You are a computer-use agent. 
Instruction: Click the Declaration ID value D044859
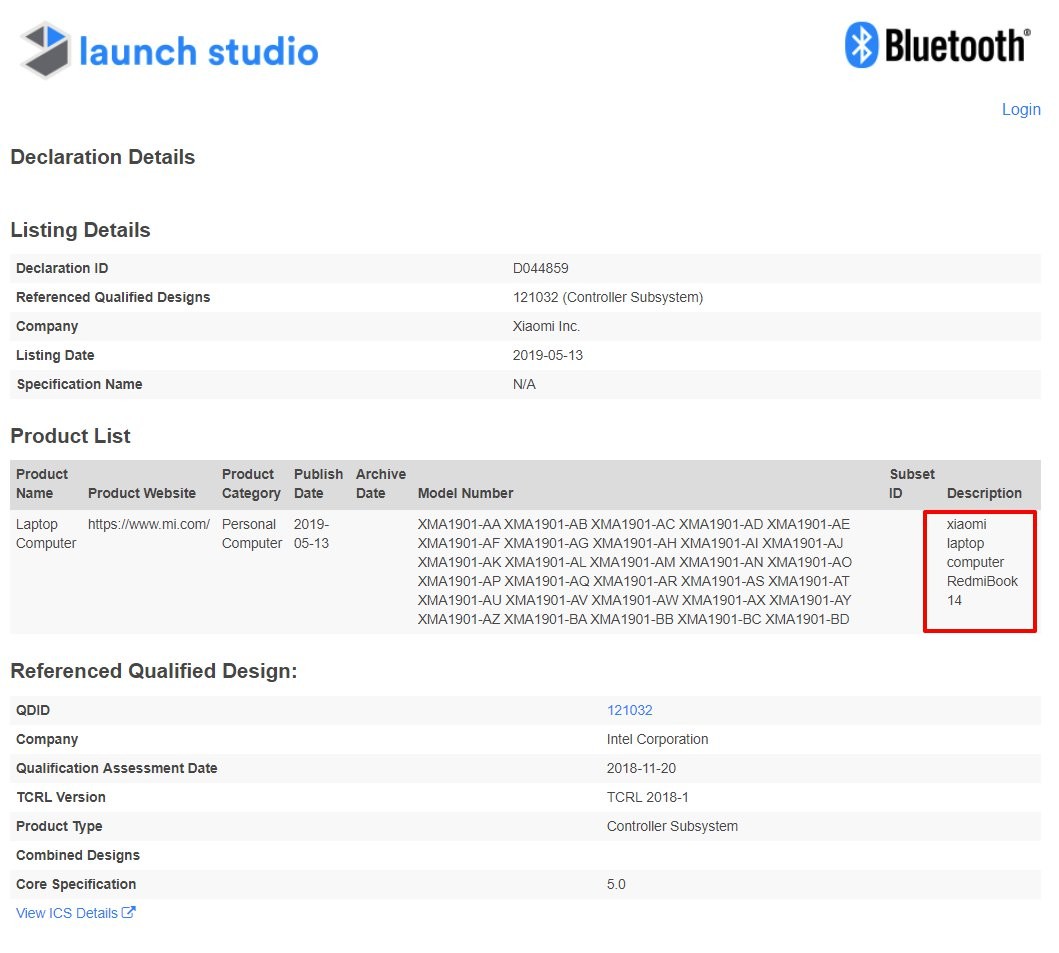click(x=540, y=268)
